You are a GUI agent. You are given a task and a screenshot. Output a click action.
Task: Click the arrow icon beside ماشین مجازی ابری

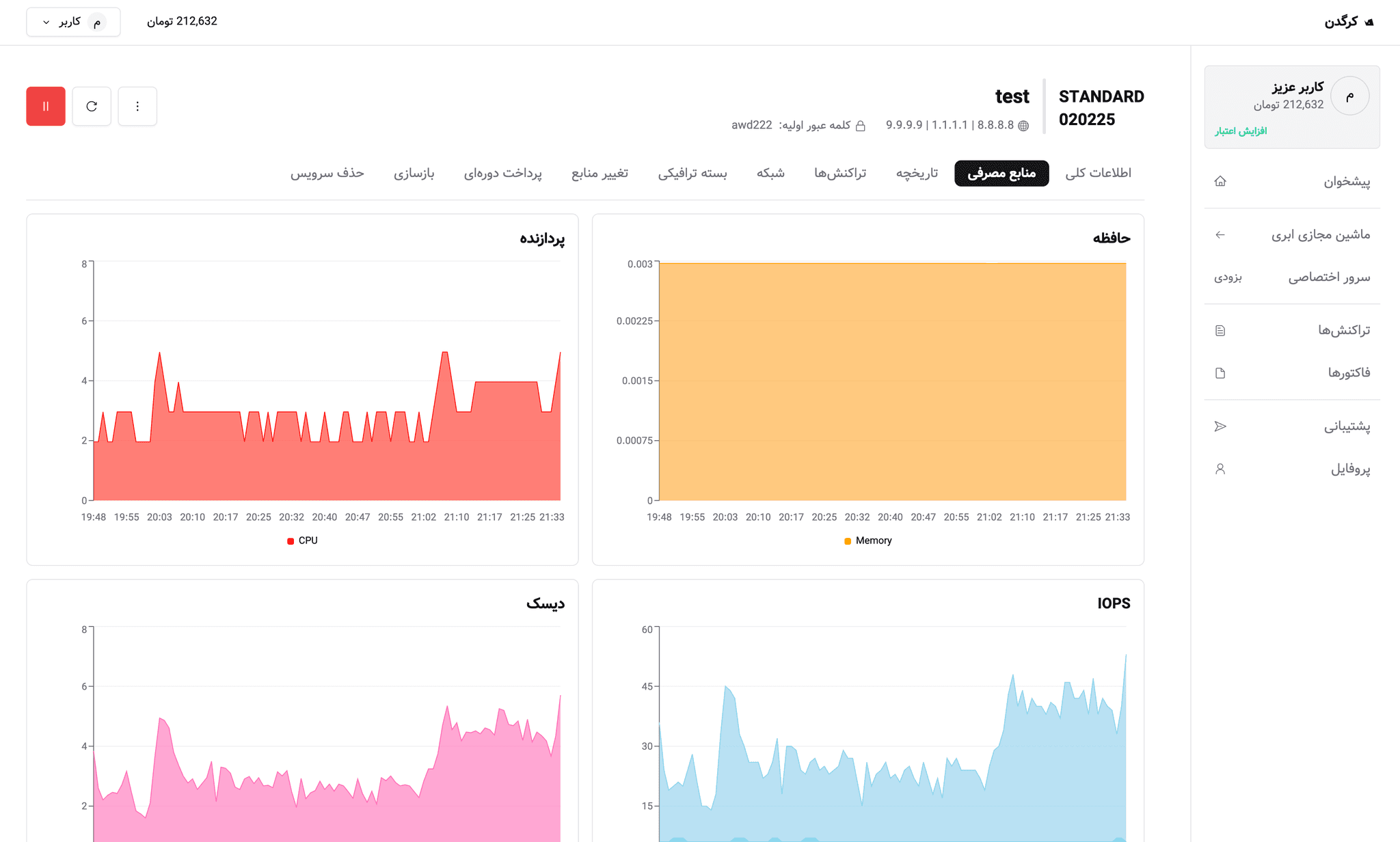1220,234
